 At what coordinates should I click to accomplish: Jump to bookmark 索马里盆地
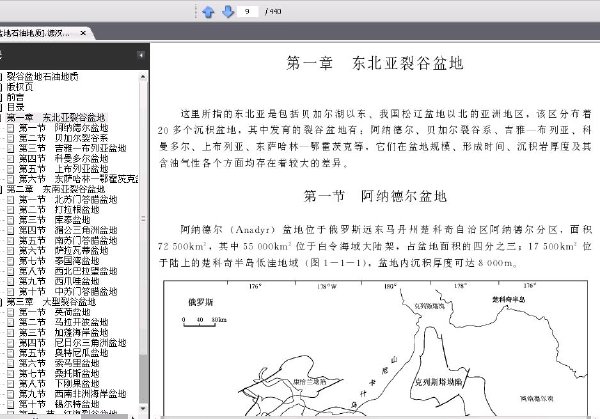[x=59, y=363]
